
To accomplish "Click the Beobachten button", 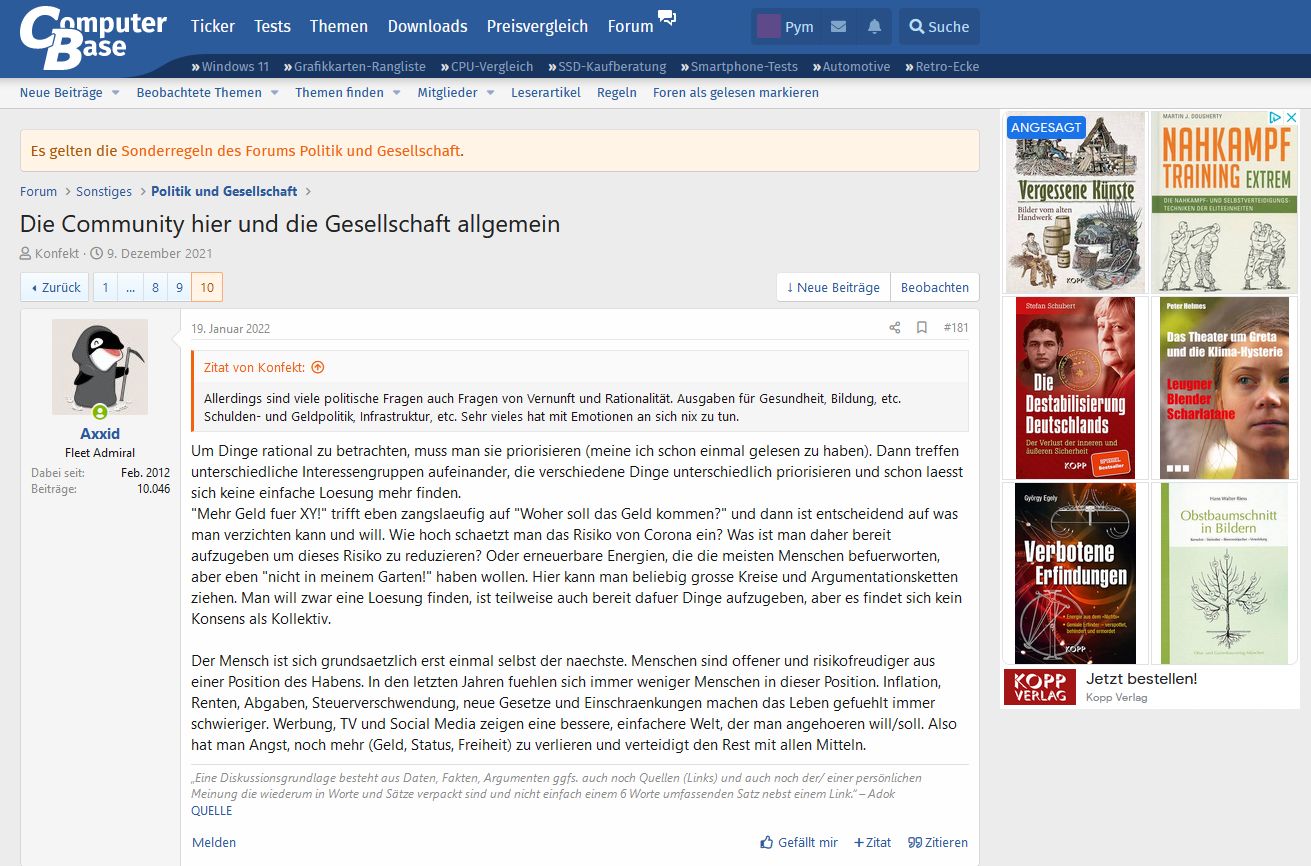I will pos(934,287).
